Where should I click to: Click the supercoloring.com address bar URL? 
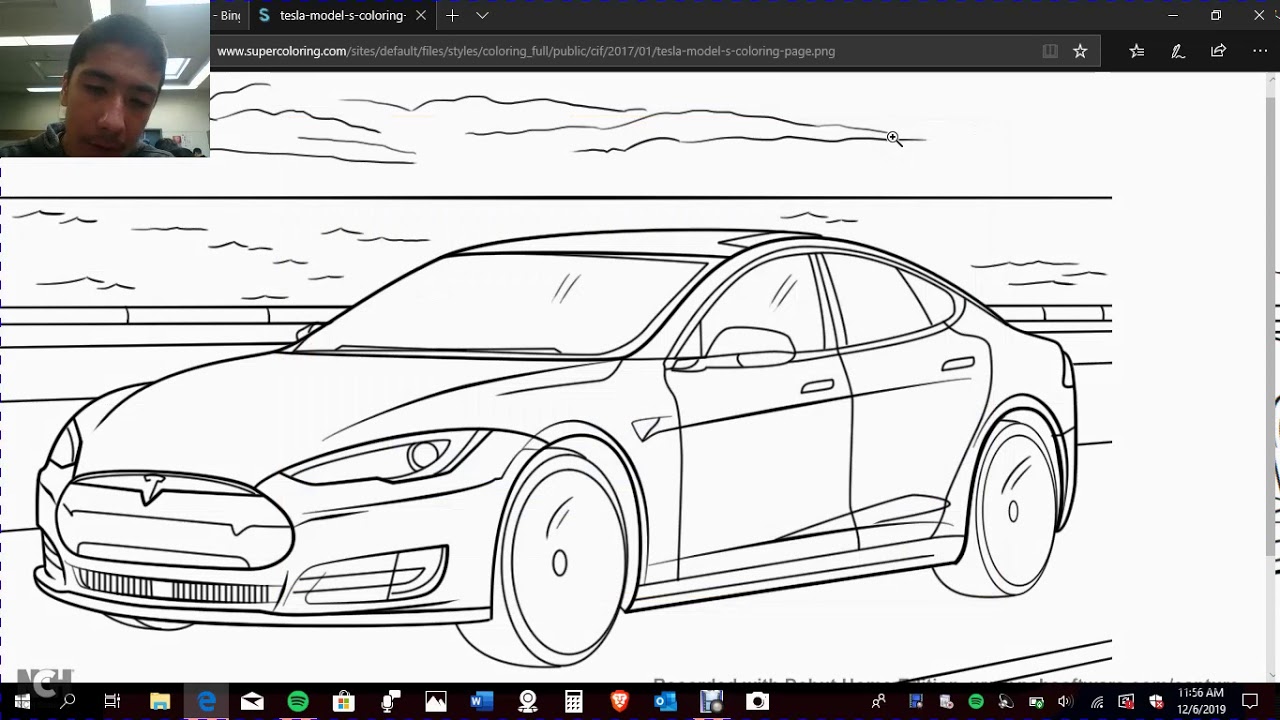click(526, 51)
